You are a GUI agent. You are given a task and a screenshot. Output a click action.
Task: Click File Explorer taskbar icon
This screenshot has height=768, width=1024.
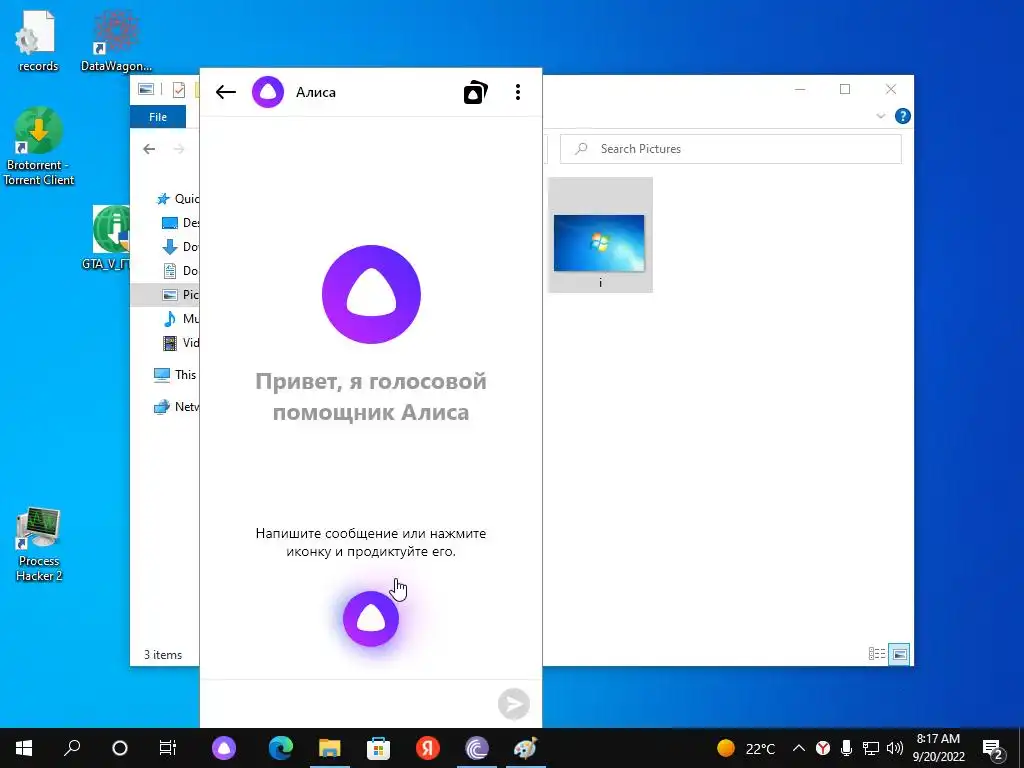(330, 748)
